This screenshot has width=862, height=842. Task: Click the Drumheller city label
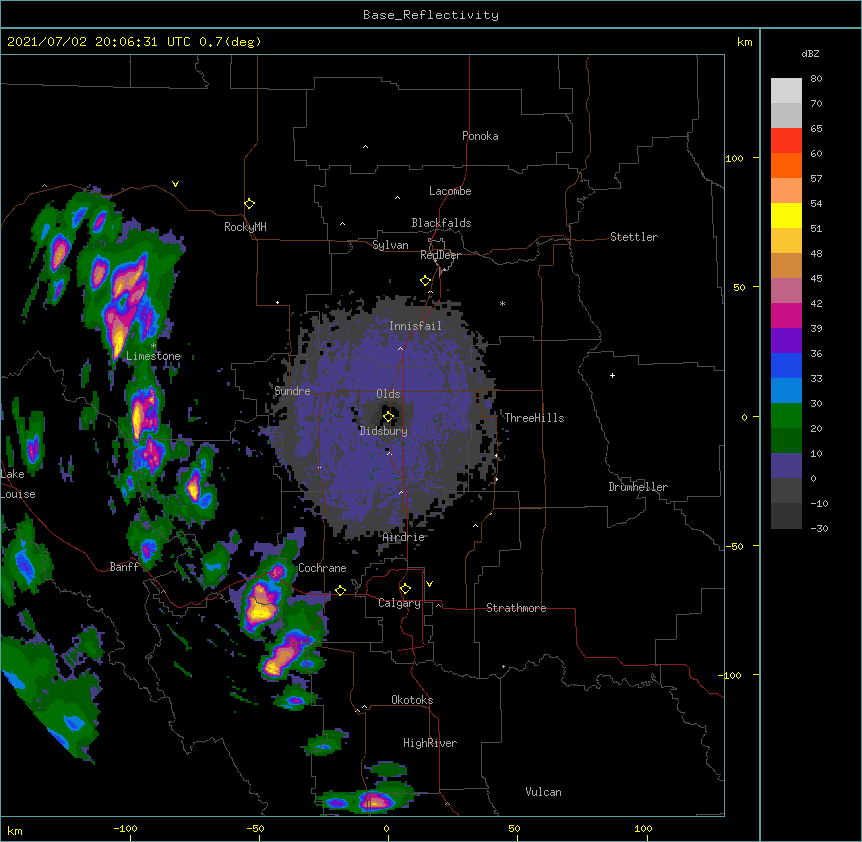(x=638, y=487)
